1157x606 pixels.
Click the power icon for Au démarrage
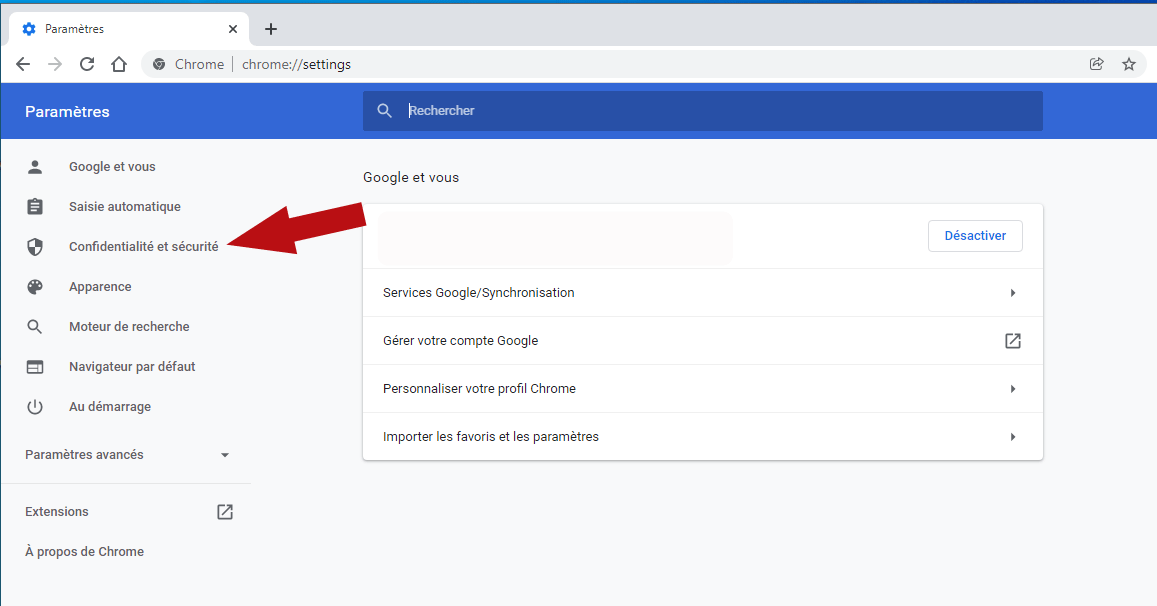(35, 407)
